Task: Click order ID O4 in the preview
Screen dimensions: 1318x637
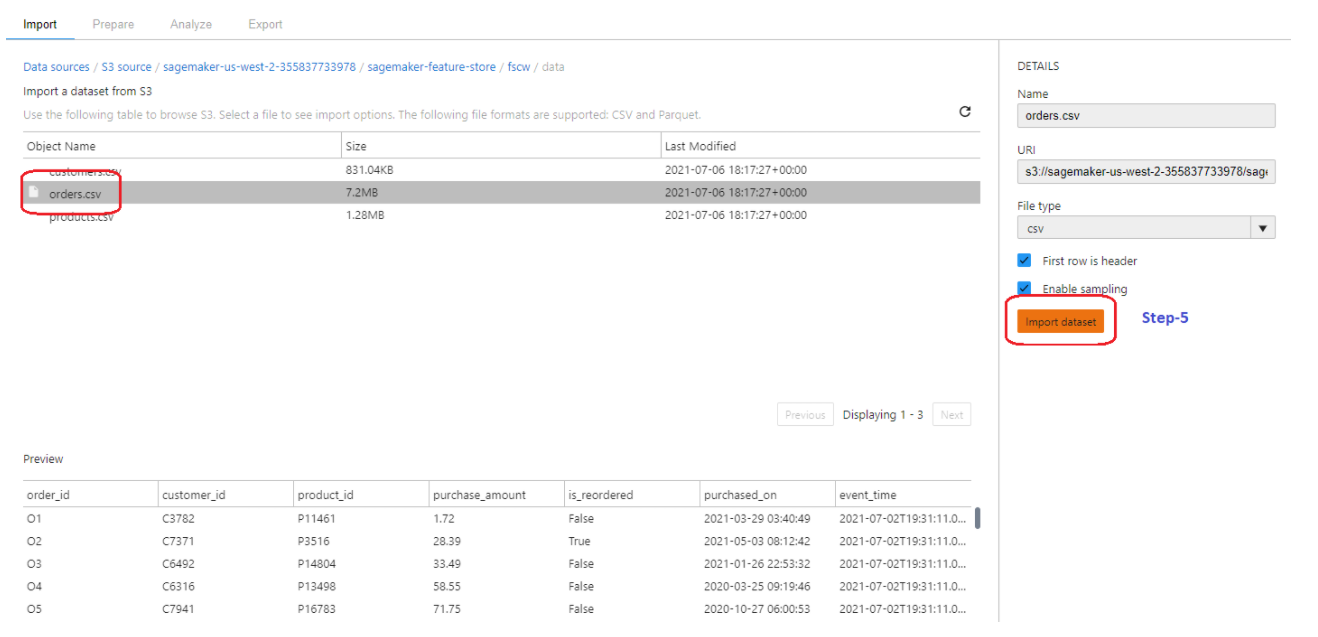Action: pyautogui.click(x=34, y=586)
